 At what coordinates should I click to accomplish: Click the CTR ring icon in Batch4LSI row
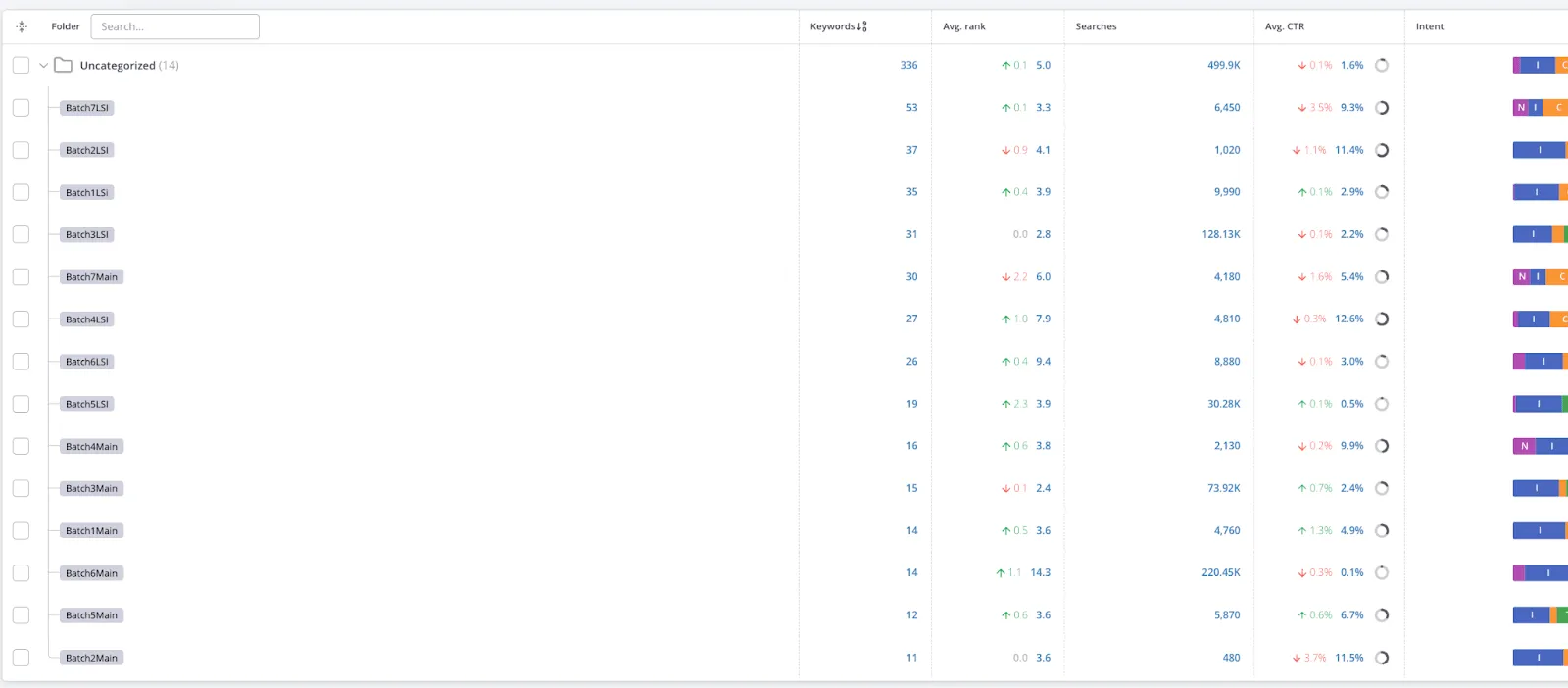(1382, 319)
